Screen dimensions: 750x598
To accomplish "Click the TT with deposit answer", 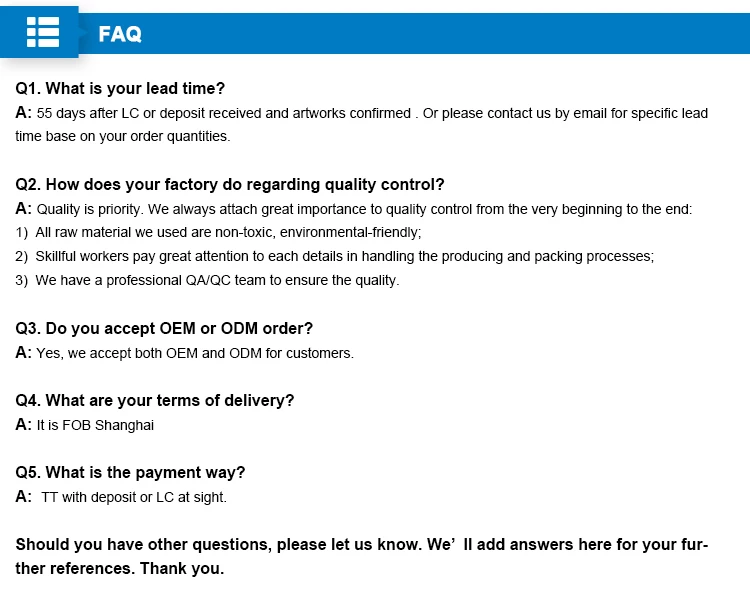I will tap(133, 497).
